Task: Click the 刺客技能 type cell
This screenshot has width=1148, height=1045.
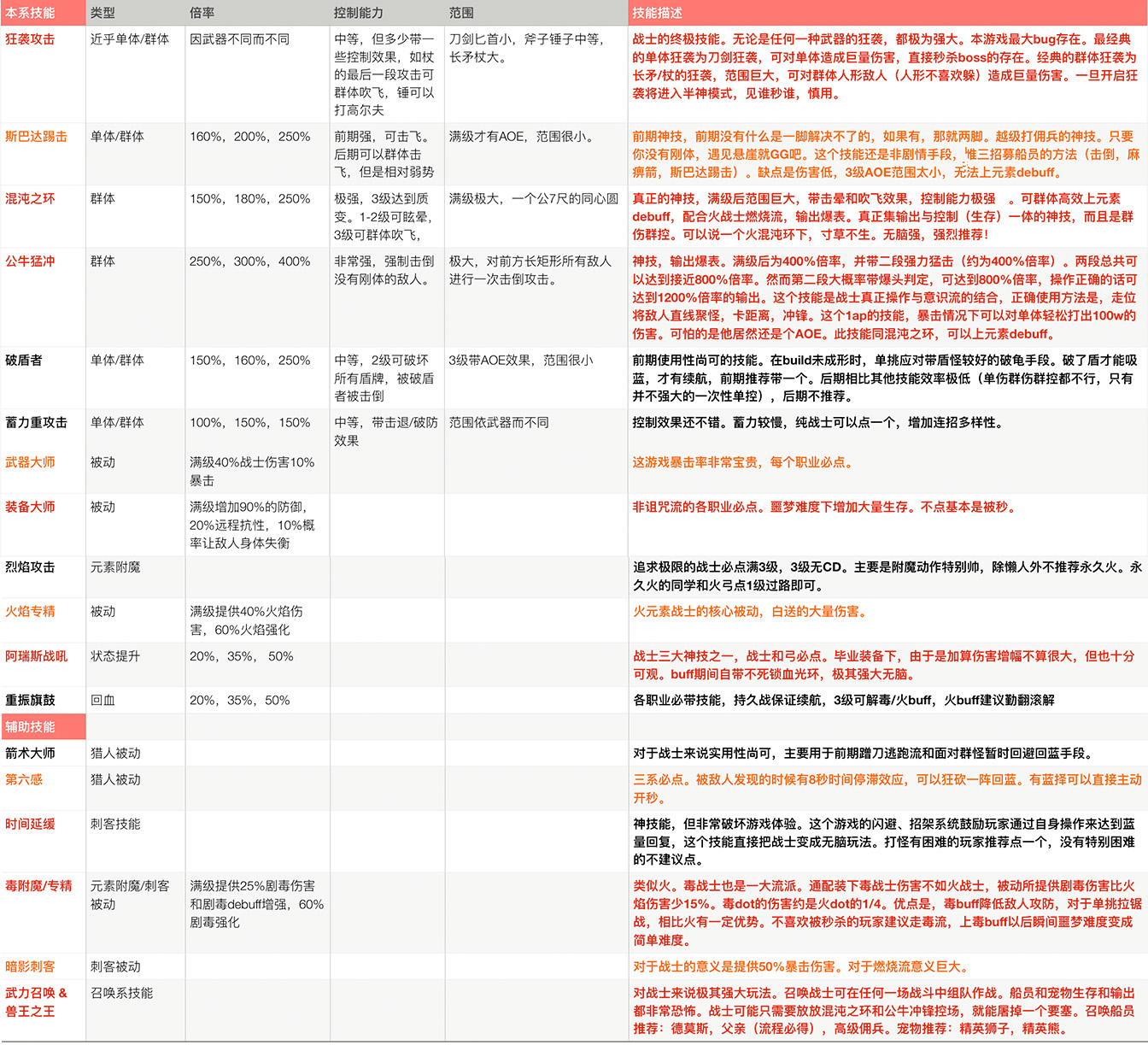Action: pos(135,842)
